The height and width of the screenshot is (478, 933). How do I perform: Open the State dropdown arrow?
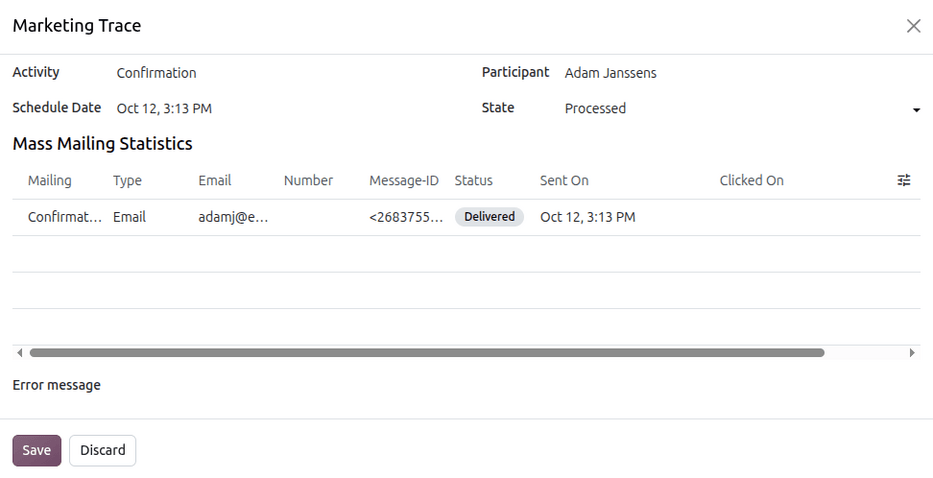(x=916, y=110)
